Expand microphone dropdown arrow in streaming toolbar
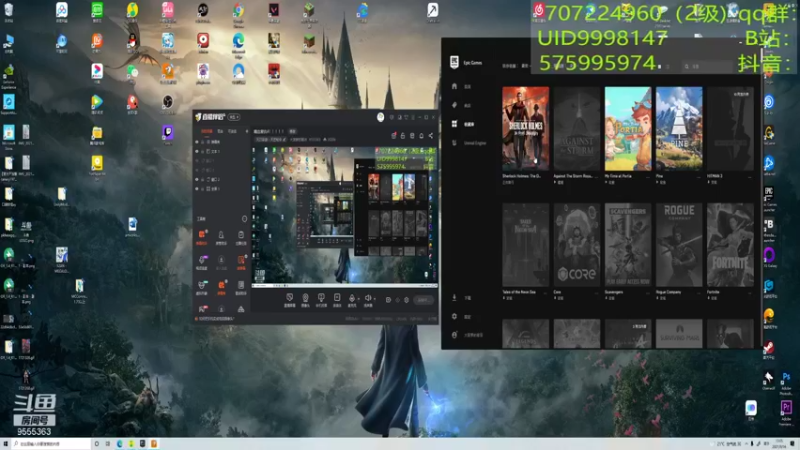 [x=358, y=298]
